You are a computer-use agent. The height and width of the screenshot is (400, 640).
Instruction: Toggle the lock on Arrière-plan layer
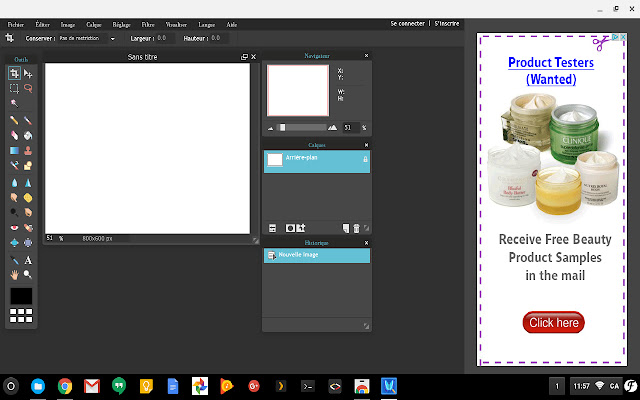365,159
